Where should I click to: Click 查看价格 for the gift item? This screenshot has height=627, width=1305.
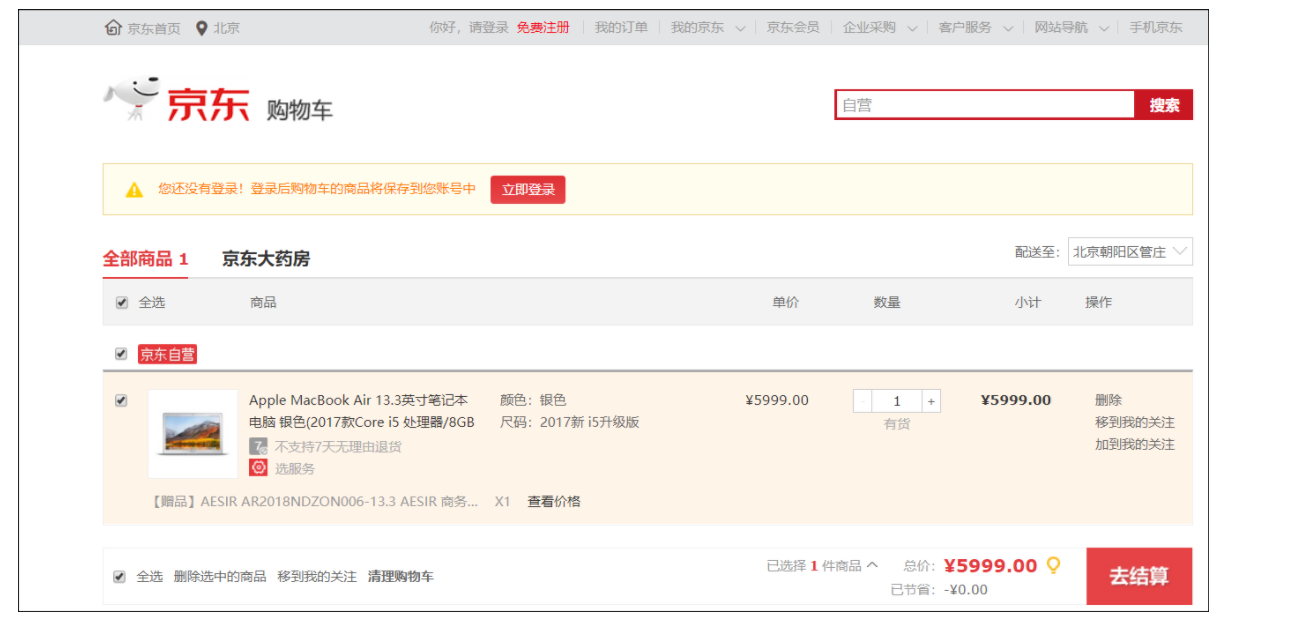pyautogui.click(x=554, y=501)
